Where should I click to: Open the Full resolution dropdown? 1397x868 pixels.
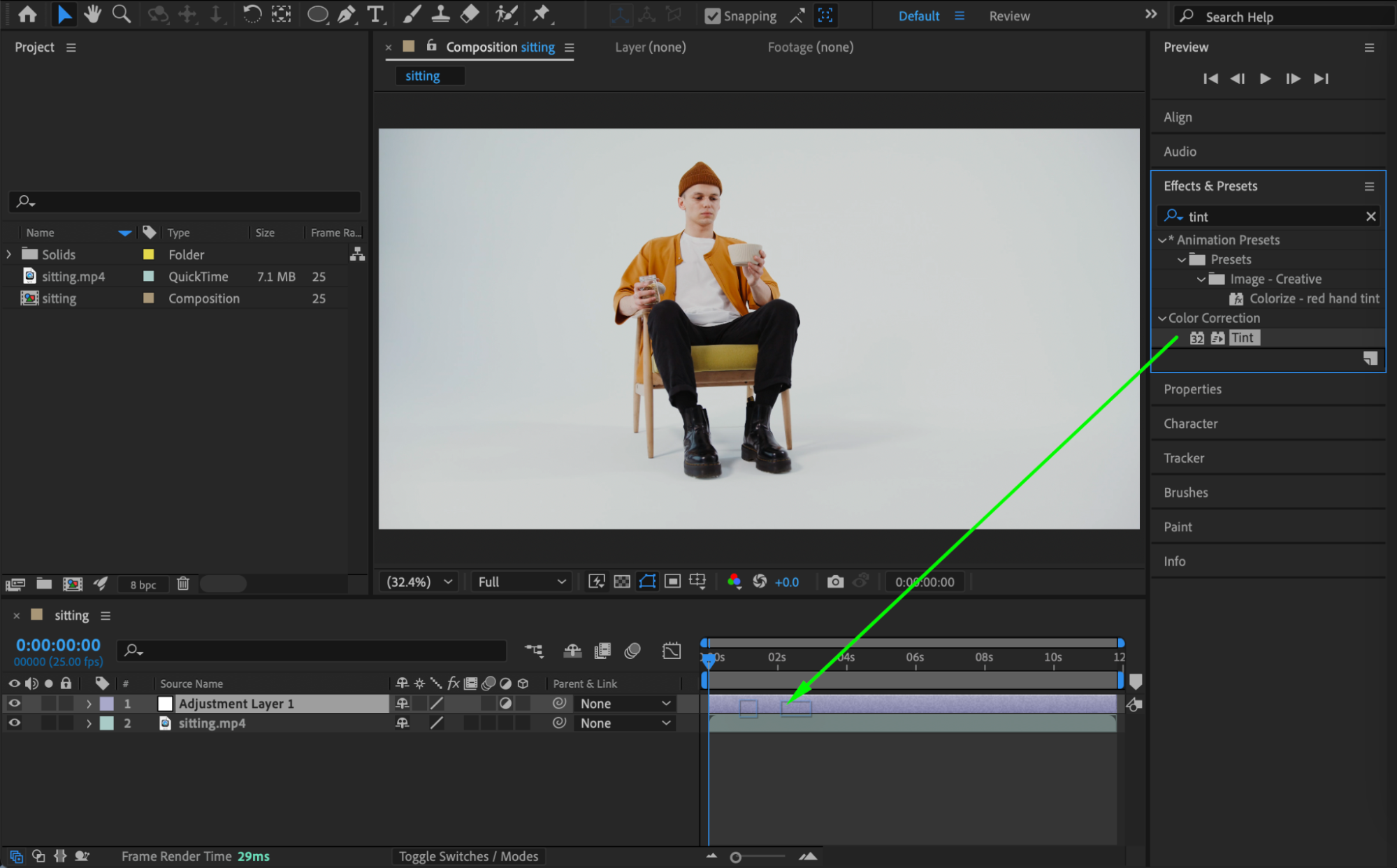(521, 581)
